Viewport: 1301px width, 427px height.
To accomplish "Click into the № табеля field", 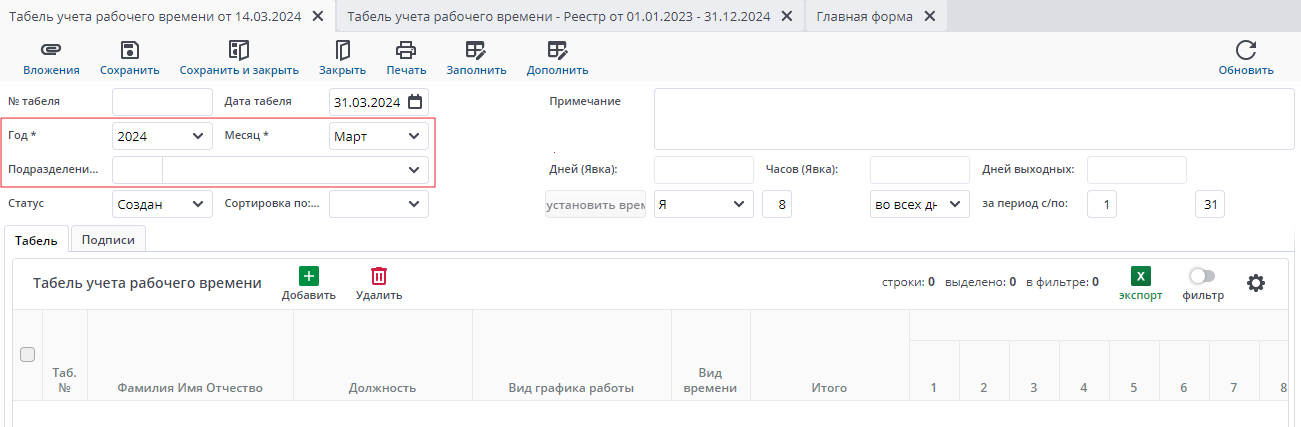I will (x=162, y=102).
